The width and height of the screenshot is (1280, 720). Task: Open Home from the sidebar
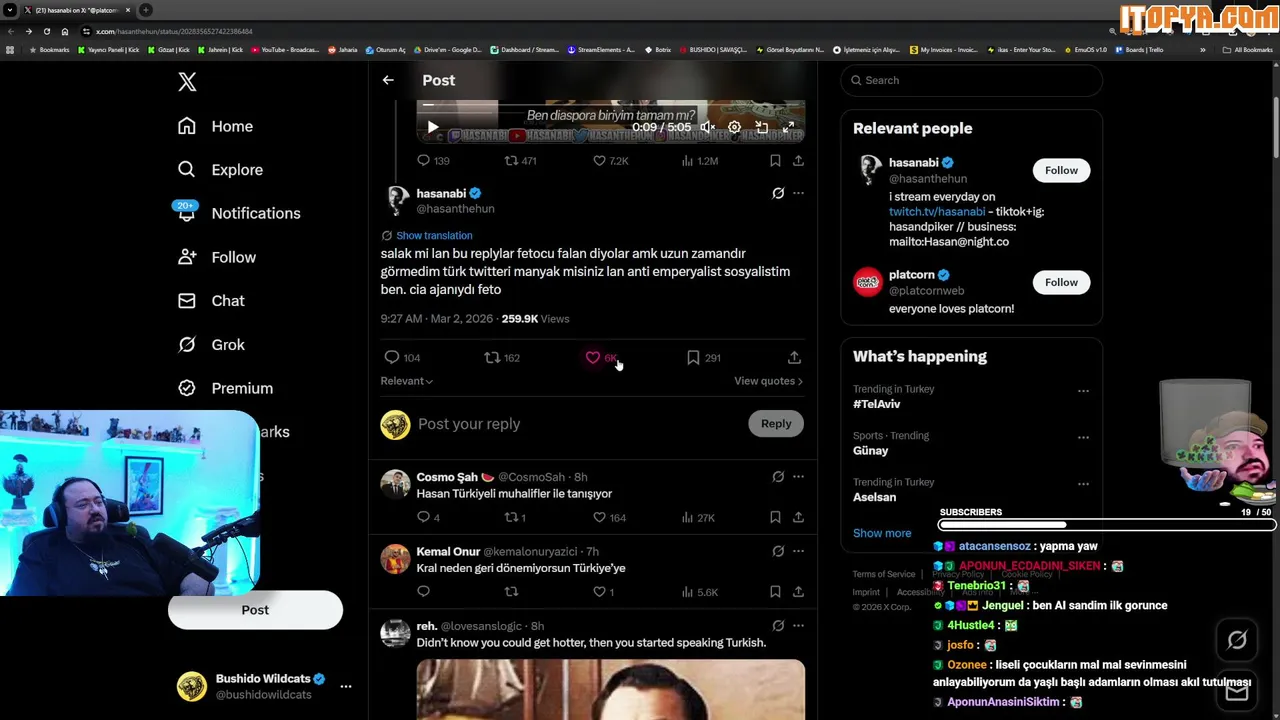(x=215, y=126)
